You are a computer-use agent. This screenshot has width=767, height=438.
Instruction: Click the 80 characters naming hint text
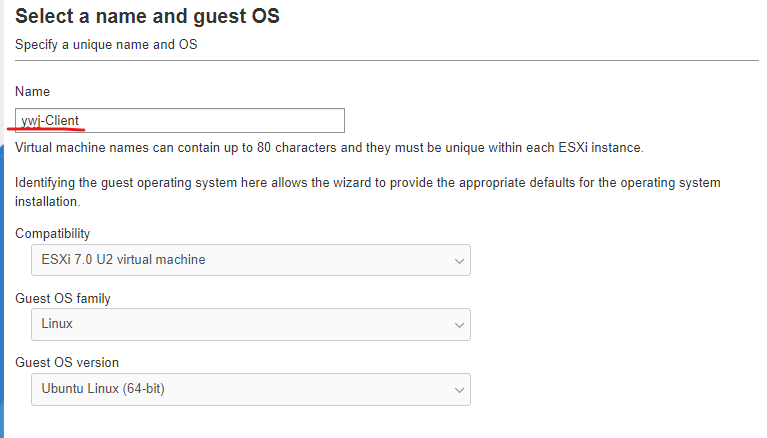[329, 147]
